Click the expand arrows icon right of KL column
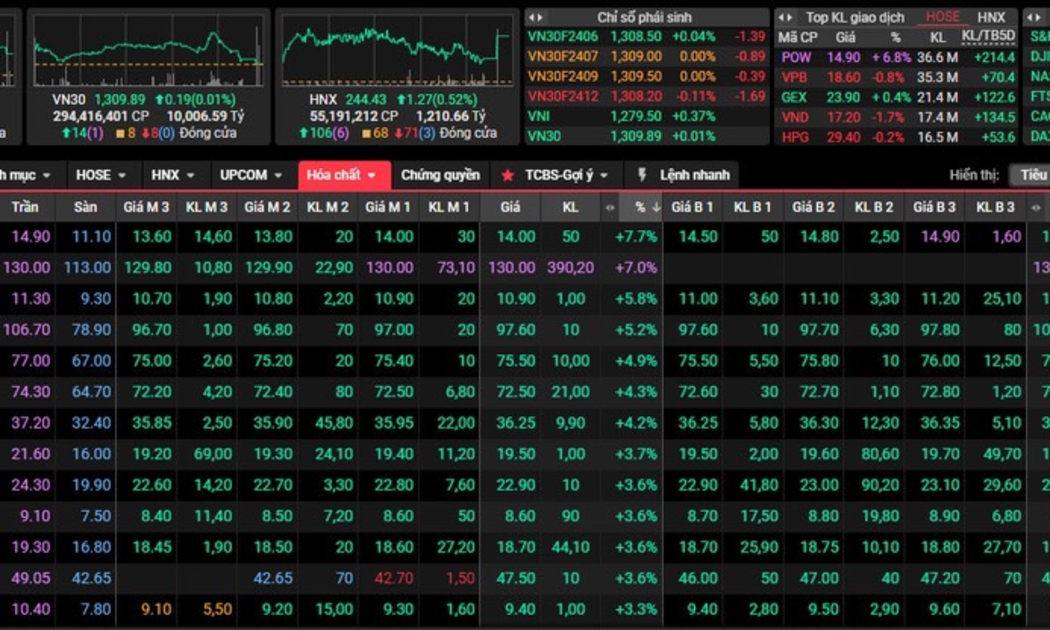The width and height of the screenshot is (1050, 630). (x=610, y=207)
